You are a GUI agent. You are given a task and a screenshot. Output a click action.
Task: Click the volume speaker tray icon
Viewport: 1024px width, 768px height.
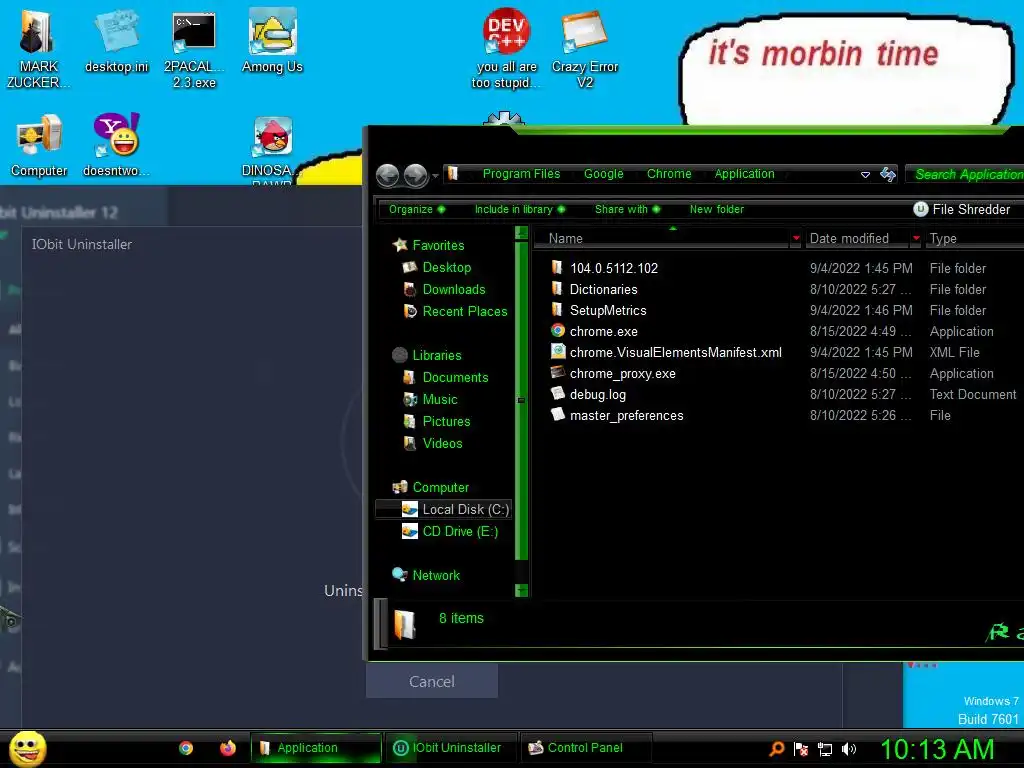coord(848,749)
